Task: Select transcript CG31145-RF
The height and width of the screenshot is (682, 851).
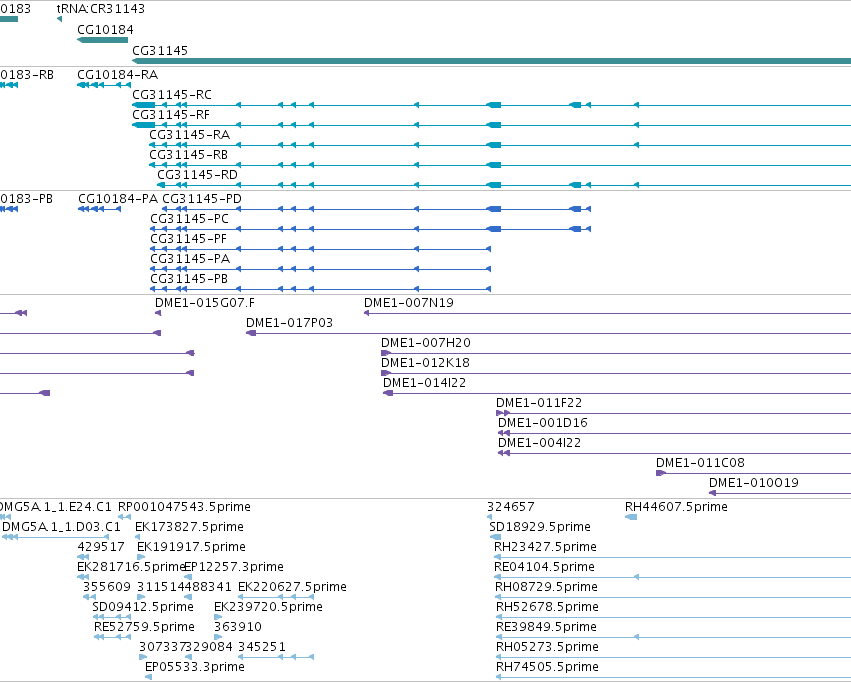Action: (x=171, y=115)
